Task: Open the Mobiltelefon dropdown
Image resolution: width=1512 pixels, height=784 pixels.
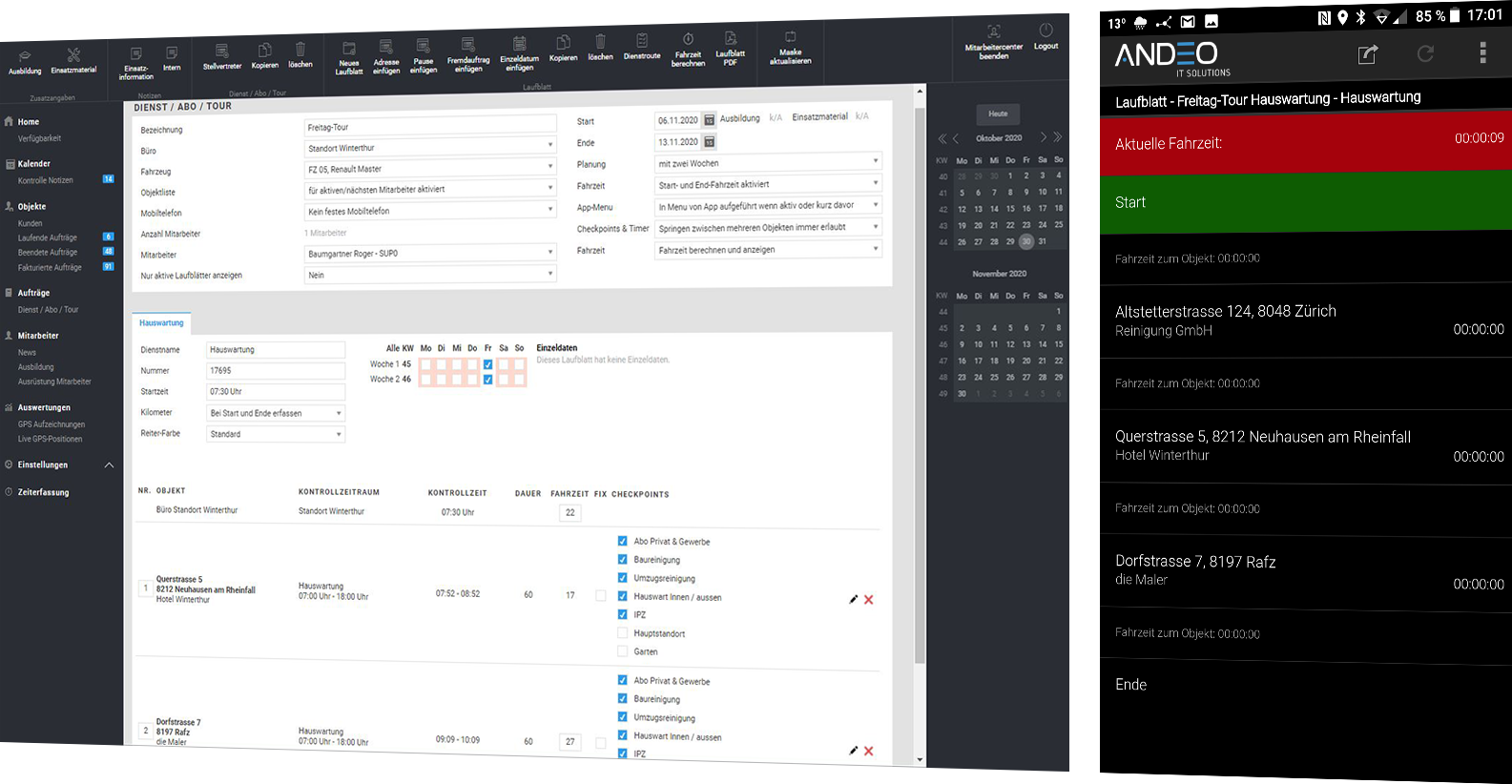Action: [x=430, y=211]
